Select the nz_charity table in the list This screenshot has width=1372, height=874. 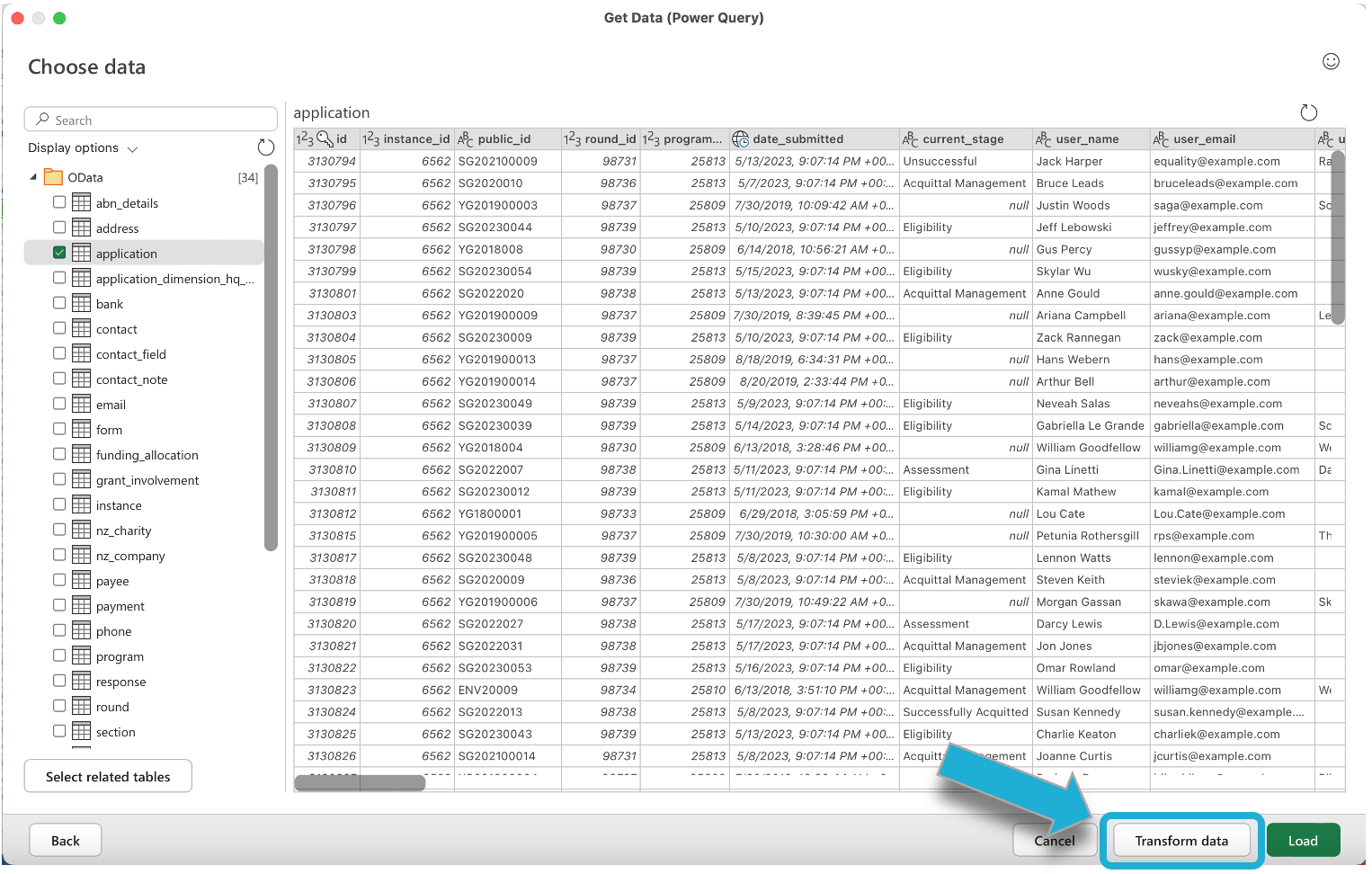(x=123, y=531)
